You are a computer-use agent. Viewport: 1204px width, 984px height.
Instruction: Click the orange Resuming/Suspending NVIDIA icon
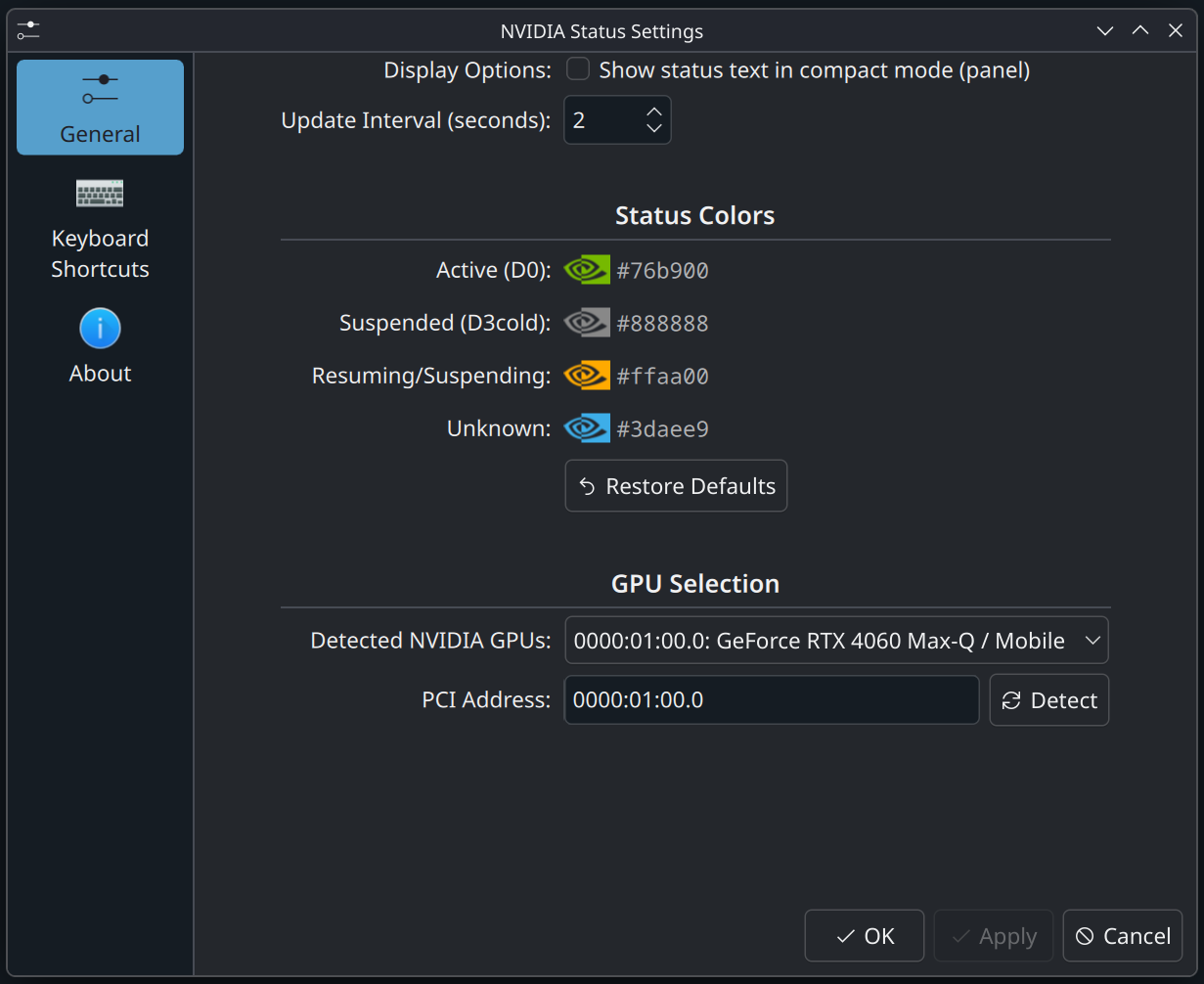tap(587, 376)
